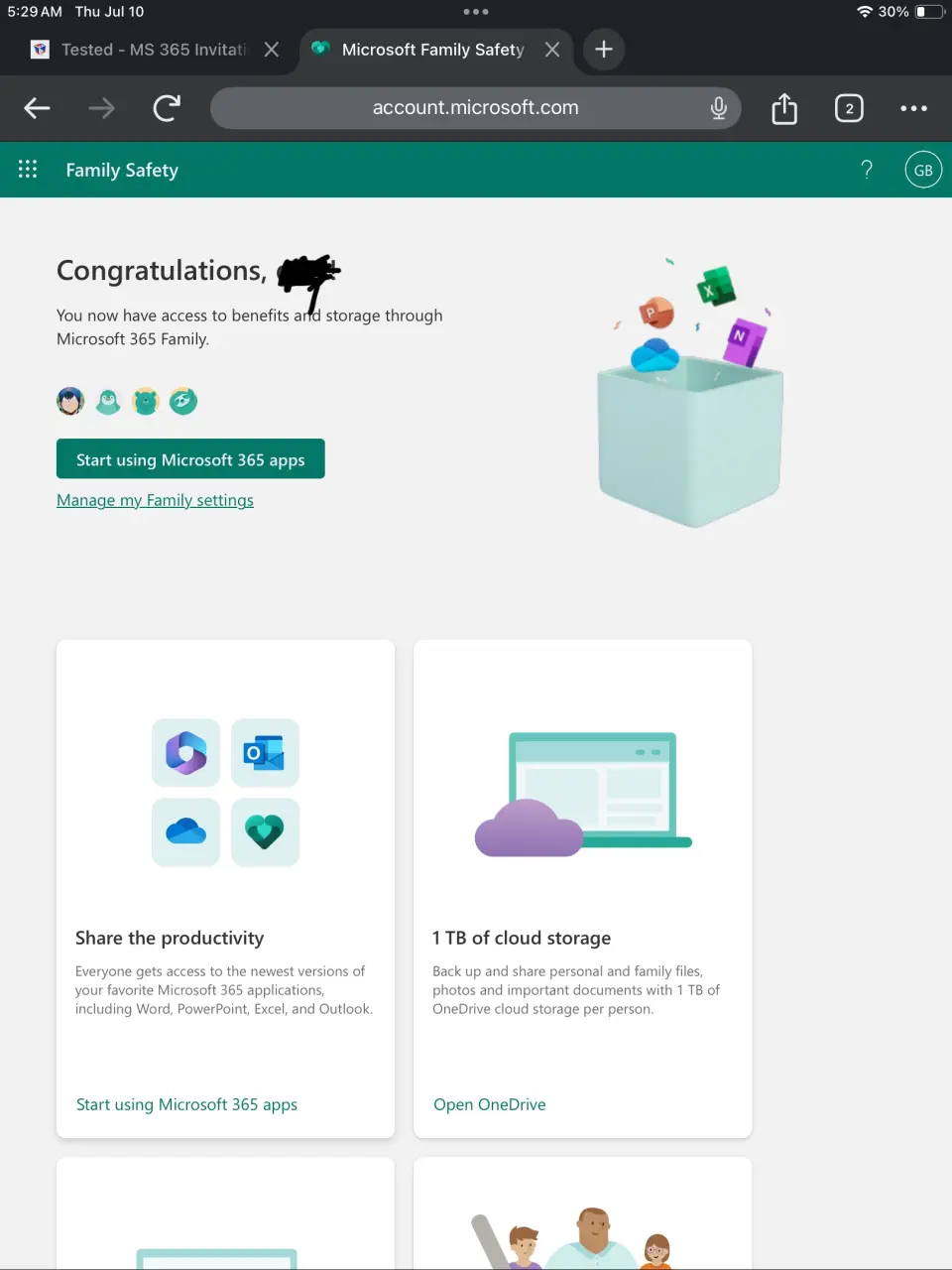Click the green Start using Microsoft 365 apps button
952x1270 pixels.
190,459
